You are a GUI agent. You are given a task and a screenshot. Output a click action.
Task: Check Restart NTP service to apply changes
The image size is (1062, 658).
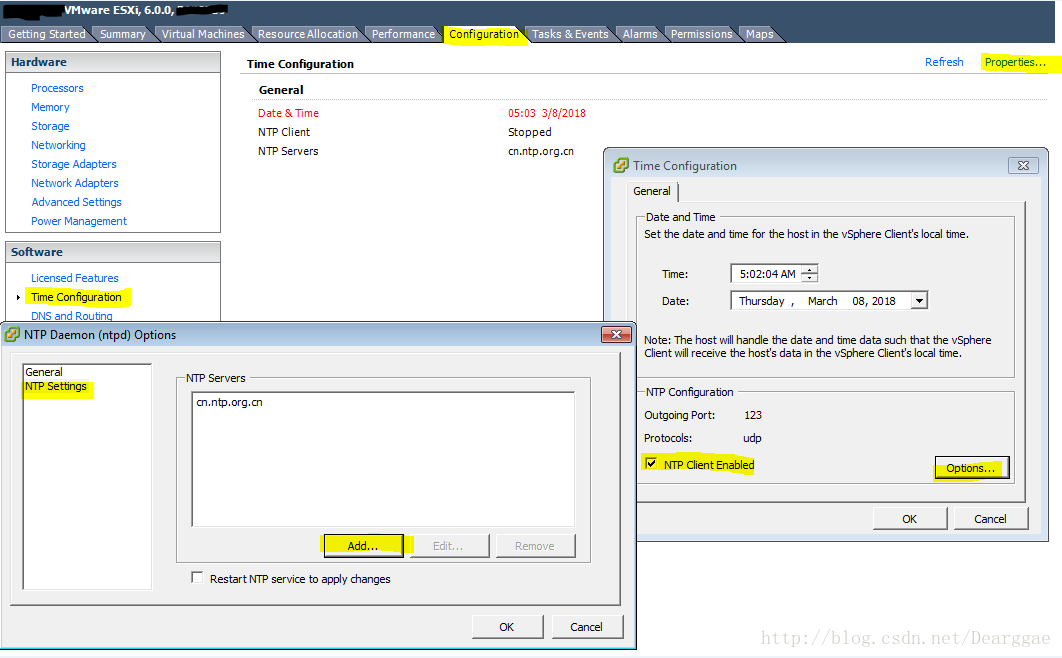197,577
